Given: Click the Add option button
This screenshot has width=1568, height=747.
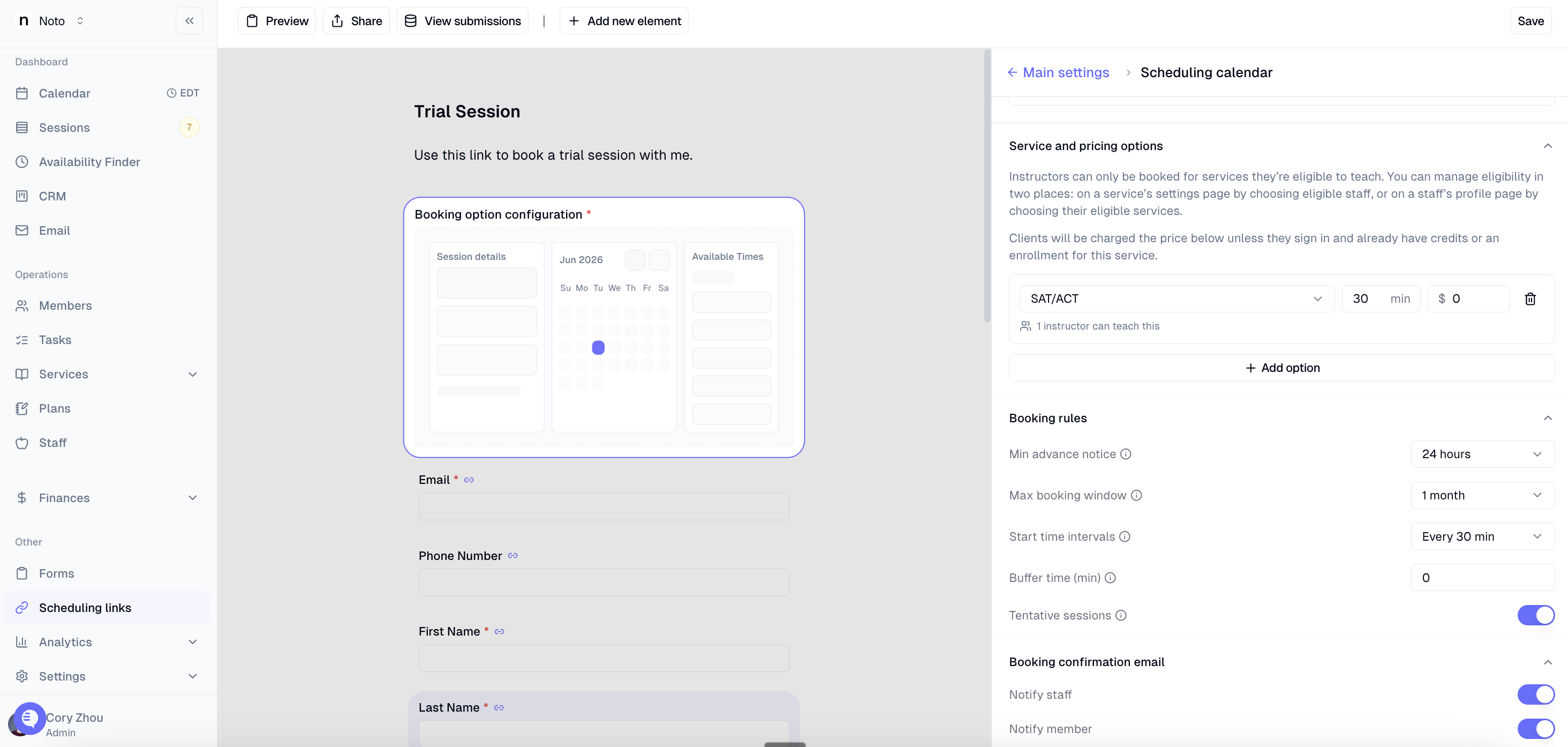Looking at the screenshot, I should point(1281,368).
